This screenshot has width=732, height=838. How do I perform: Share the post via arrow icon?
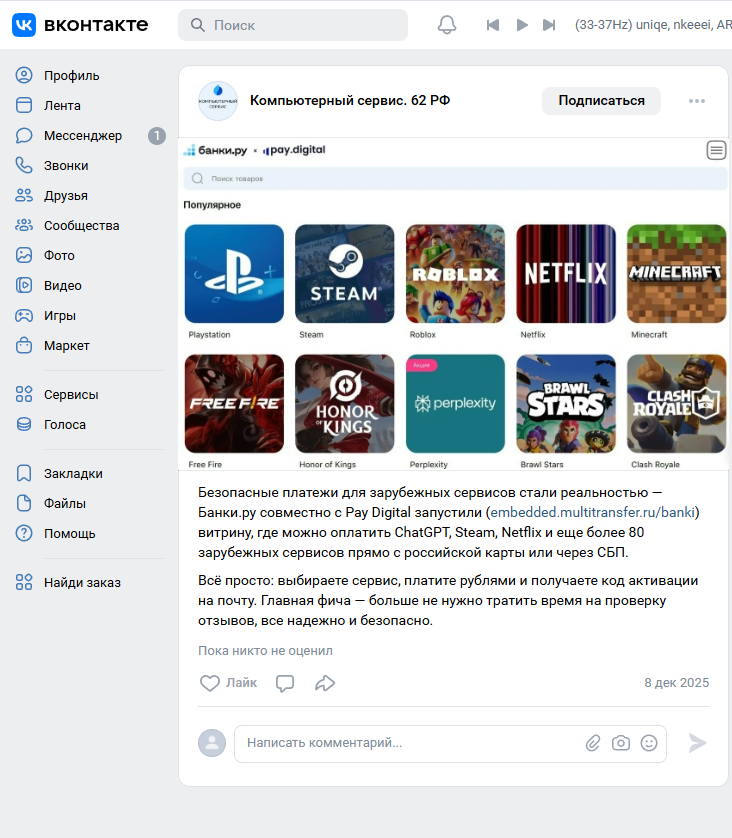point(325,683)
